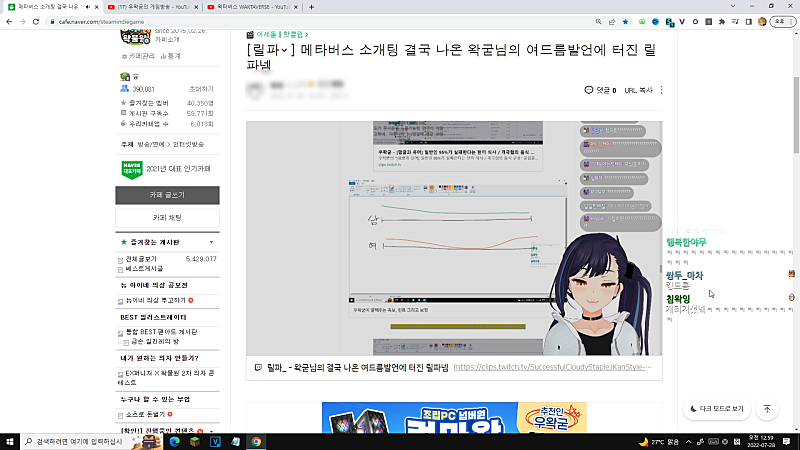Open the Chrome icon in the taskbar

click(256, 441)
